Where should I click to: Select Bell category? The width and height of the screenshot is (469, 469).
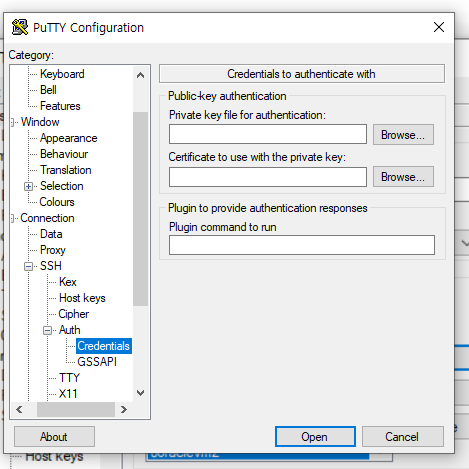pyautogui.click(x=48, y=90)
